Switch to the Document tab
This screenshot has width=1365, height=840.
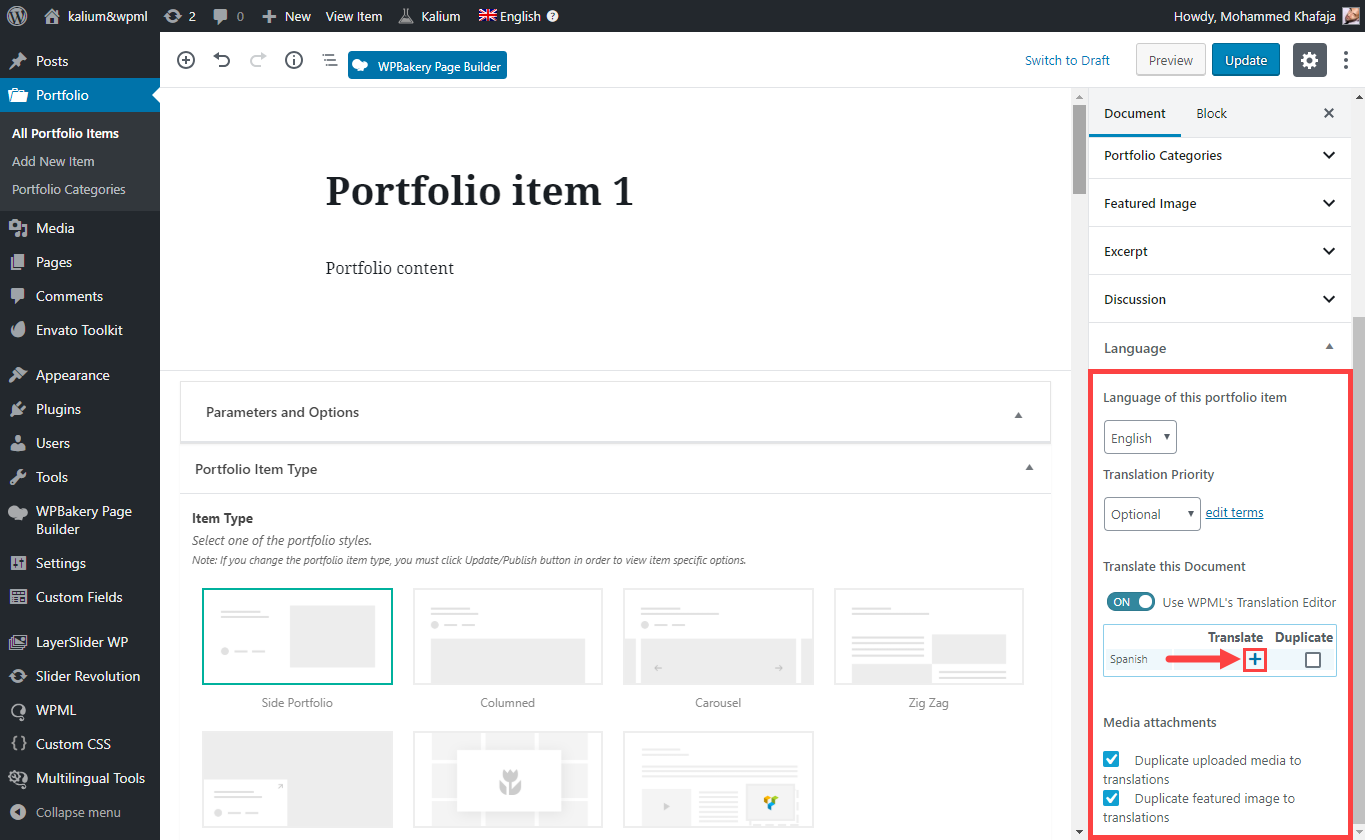pyautogui.click(x=1135, y=113)
